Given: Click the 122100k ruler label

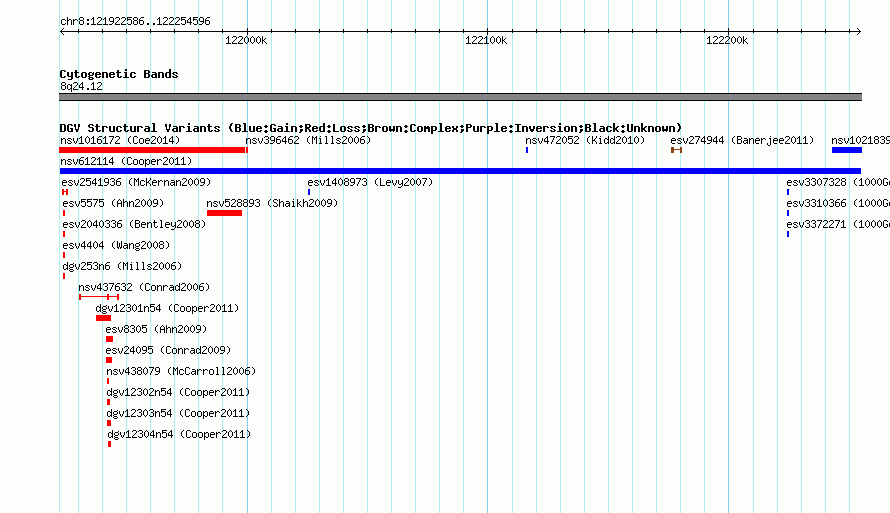Looking at the screenshot, I should pos(486,40).
